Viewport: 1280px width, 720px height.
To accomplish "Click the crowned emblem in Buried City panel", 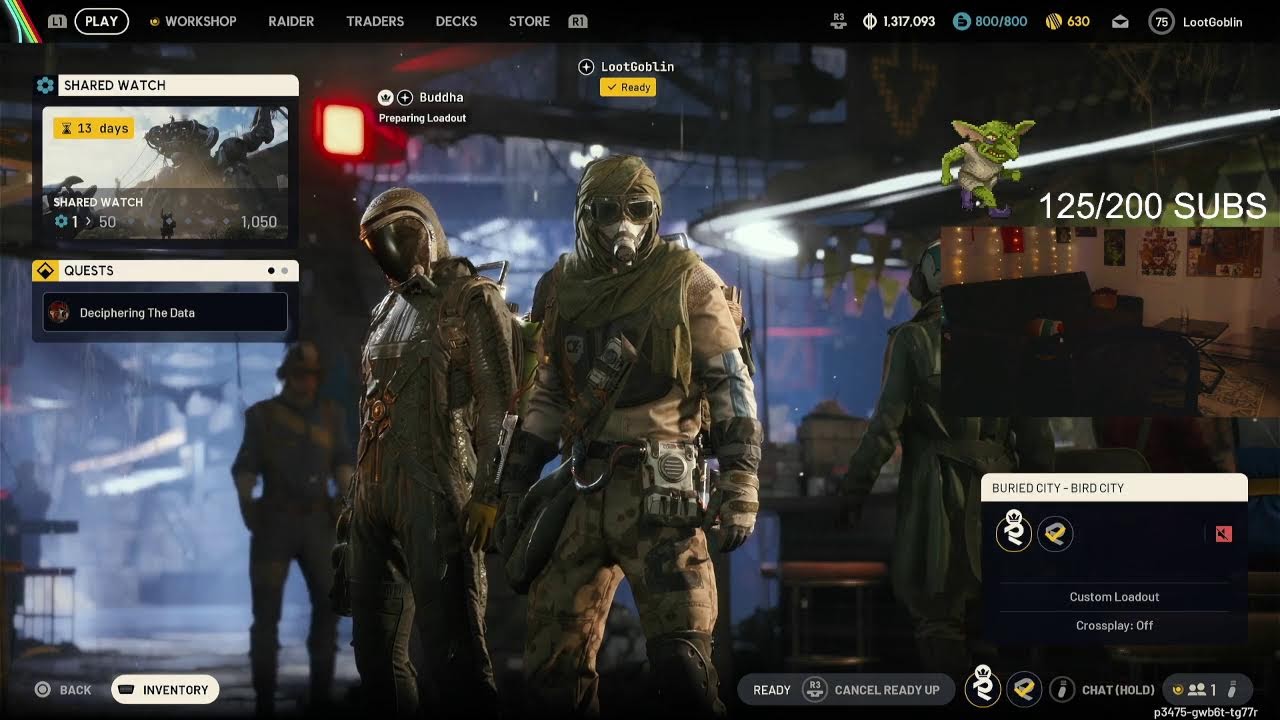I will pos(1014,532).
